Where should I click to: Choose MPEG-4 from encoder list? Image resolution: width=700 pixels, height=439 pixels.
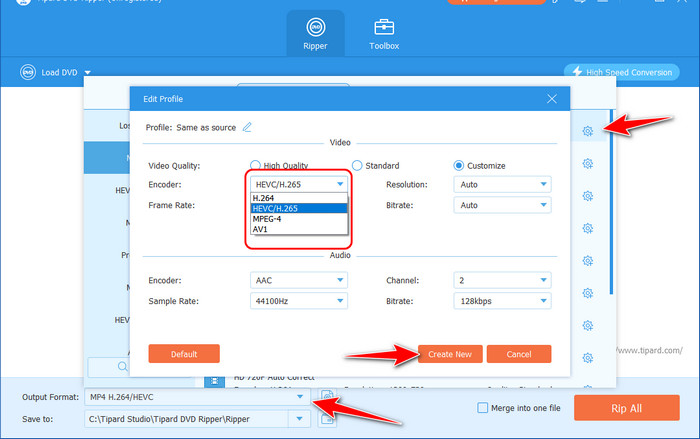[299, 219]
